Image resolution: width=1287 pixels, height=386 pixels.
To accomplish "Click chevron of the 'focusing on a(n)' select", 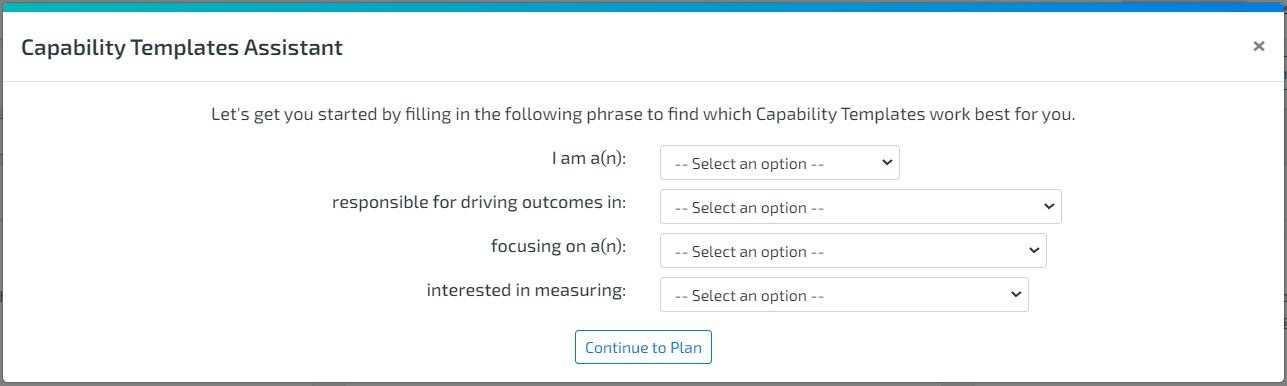I will (x=1033, y=250).
